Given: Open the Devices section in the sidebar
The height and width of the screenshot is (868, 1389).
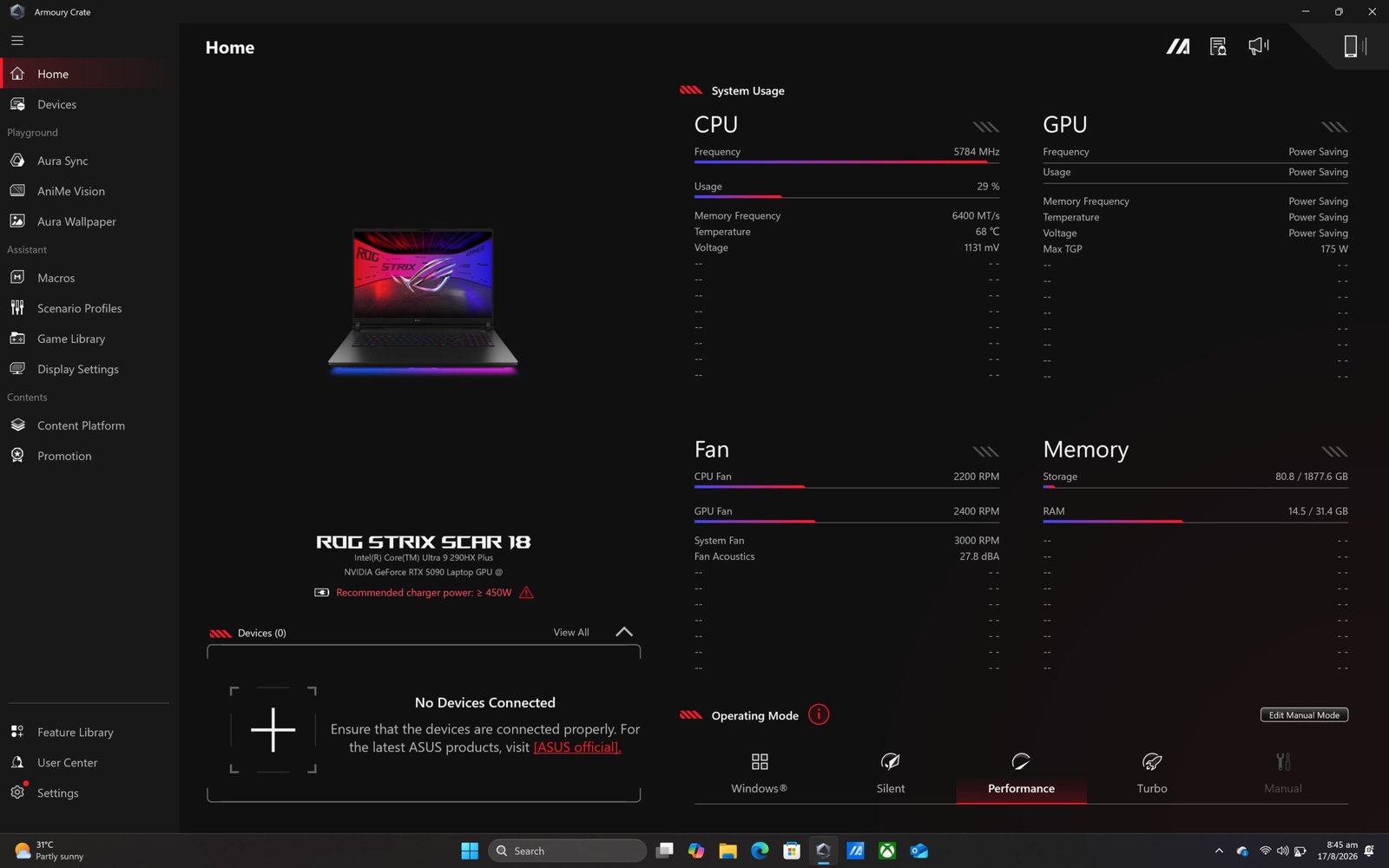Looking at the screenshot, I should [87, 104].
